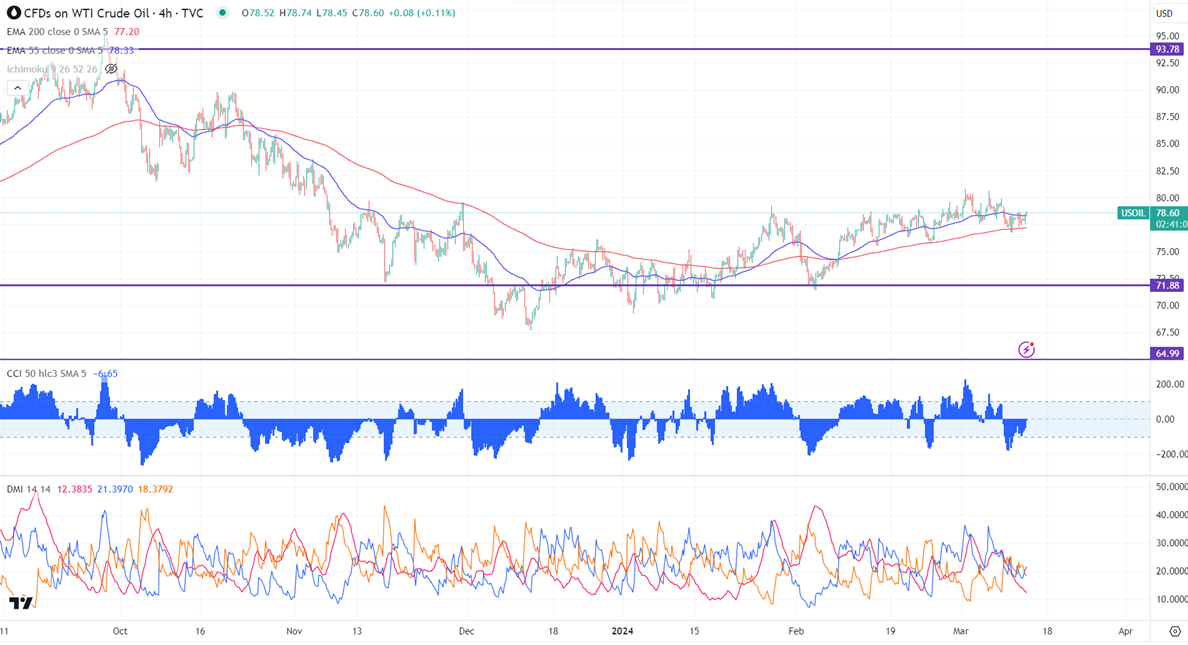Open chart settings gear at bottom right

pos(1175,631)
